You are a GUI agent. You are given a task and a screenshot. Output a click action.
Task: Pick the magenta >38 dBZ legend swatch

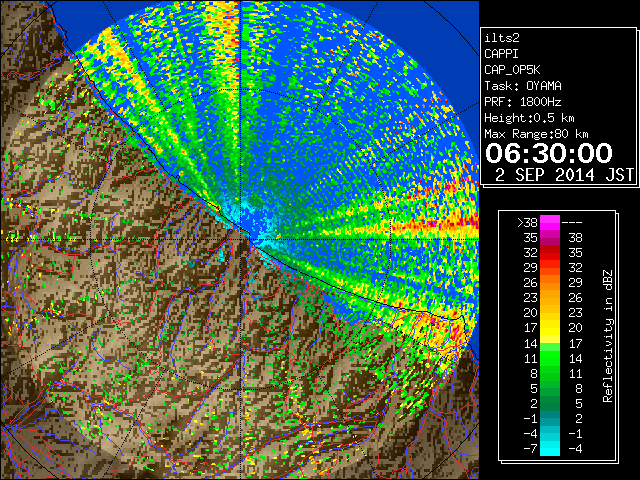click(550, 223)
